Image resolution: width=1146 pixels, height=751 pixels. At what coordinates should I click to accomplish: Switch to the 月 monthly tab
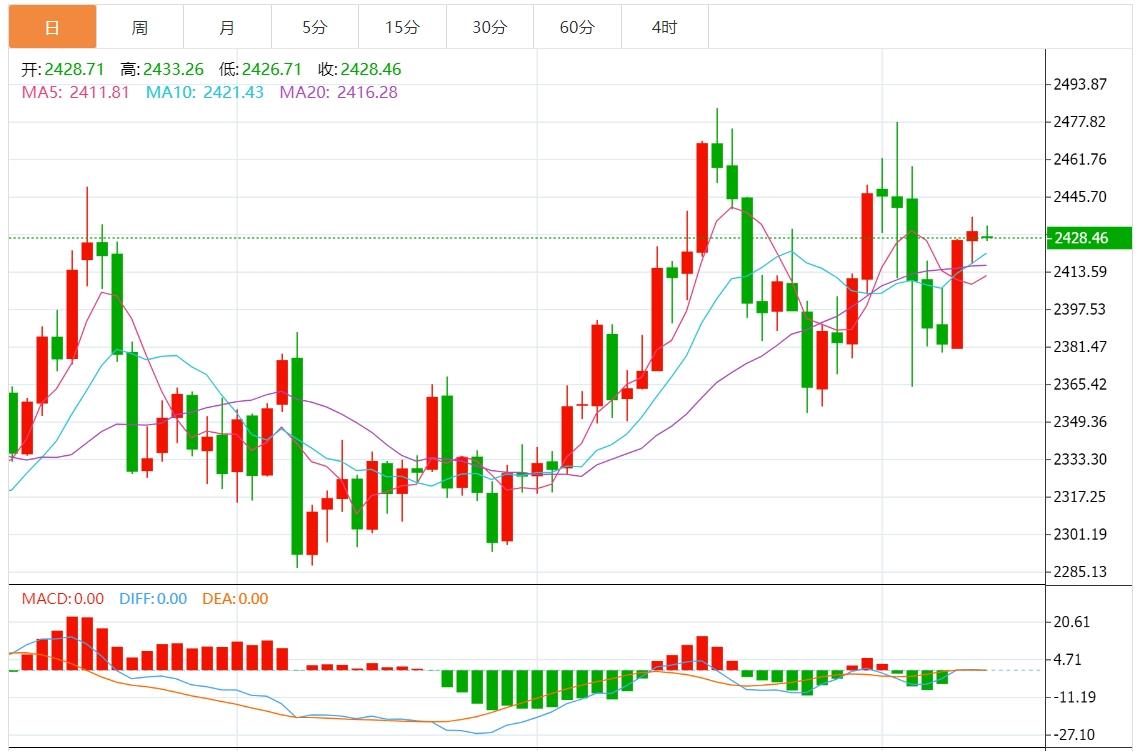(x=227, y=27)
